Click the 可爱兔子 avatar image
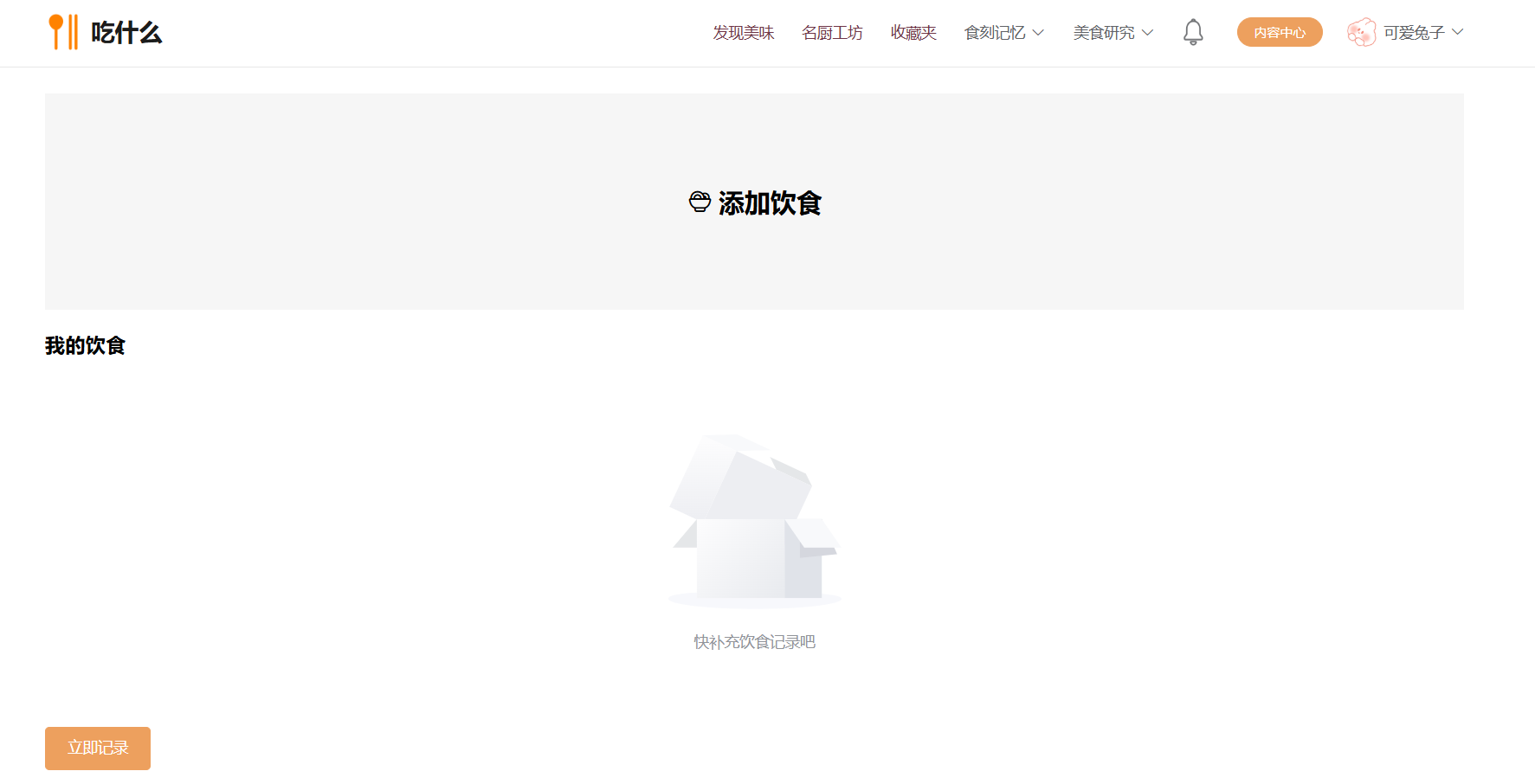The image size is (1535, 784). (x=1361, y=32)
